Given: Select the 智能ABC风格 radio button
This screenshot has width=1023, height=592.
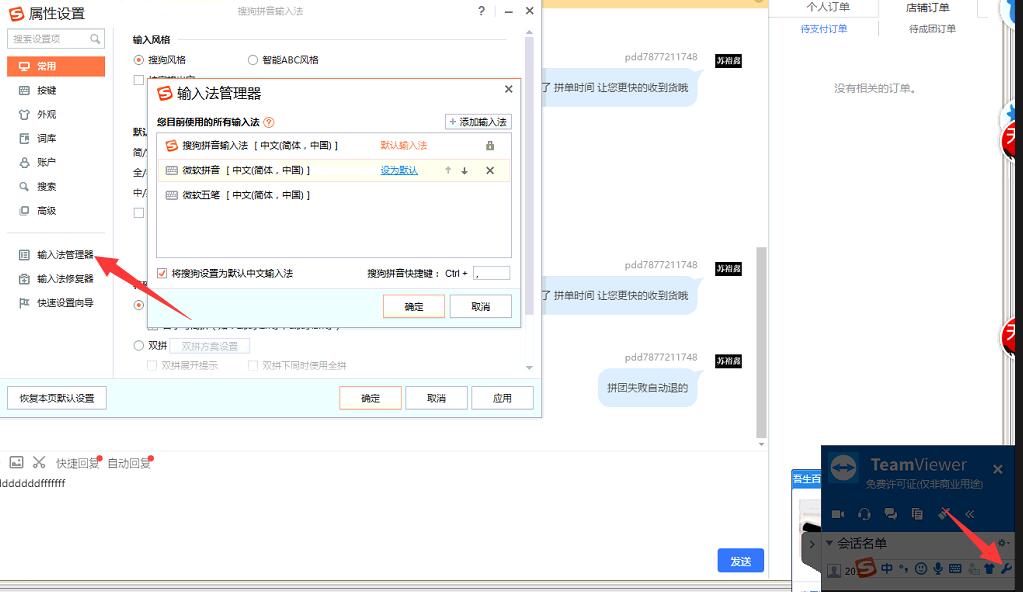Looking at the screenshot, I should tap(252, 60).
